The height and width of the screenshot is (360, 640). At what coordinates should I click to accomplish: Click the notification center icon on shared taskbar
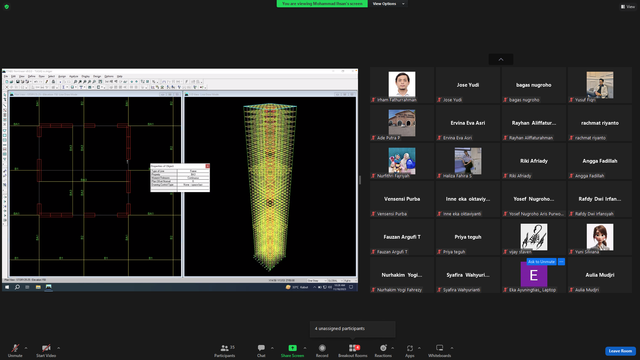point(351,287)
